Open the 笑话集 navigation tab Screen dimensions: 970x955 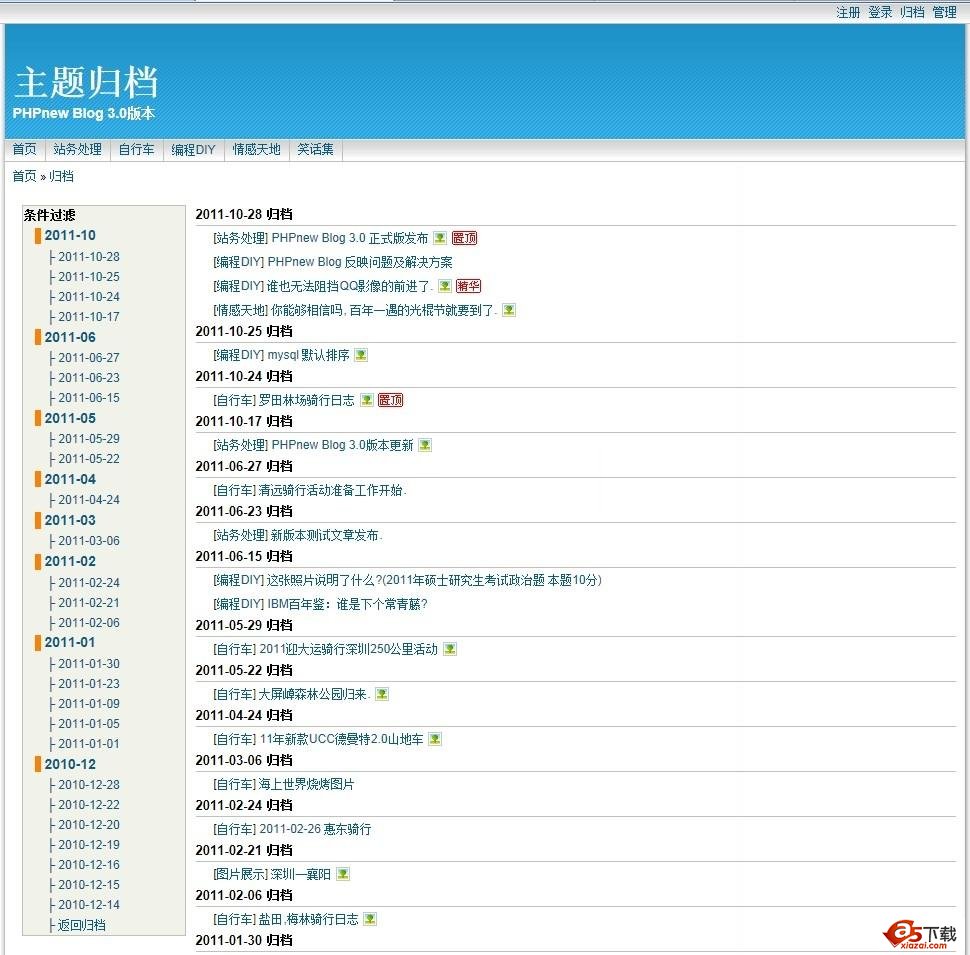pyautogui.click(x=315, y=149)
